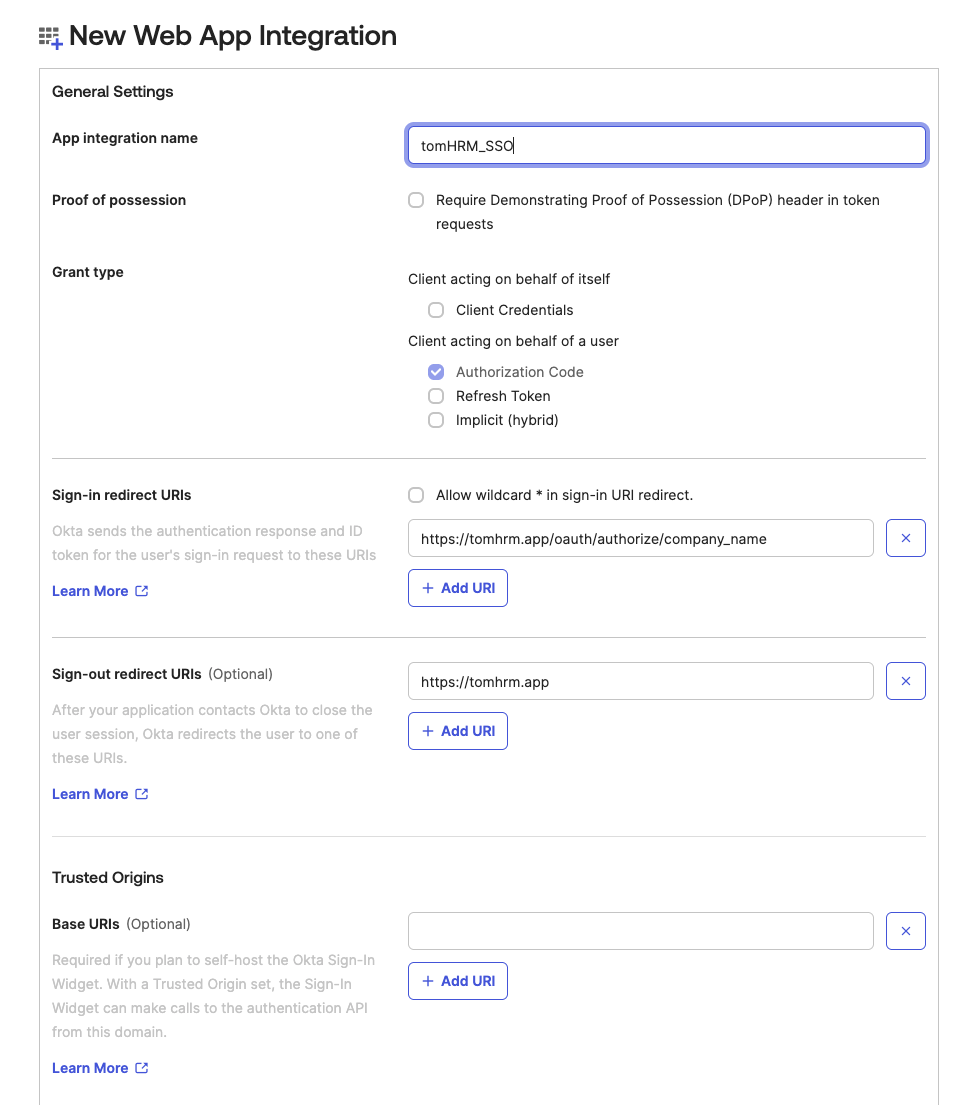Click the empty Base URIs input field
The height and width of the screenshot is (1105, 971).
[641, 932]
